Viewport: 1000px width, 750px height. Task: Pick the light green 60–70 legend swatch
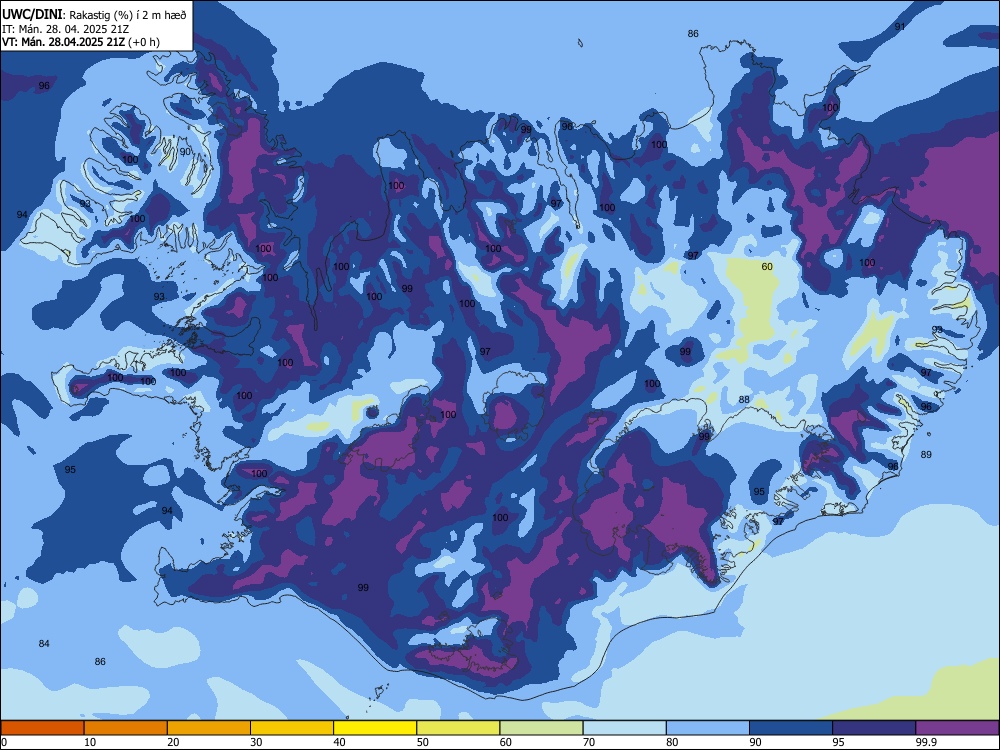coord(541,728)
